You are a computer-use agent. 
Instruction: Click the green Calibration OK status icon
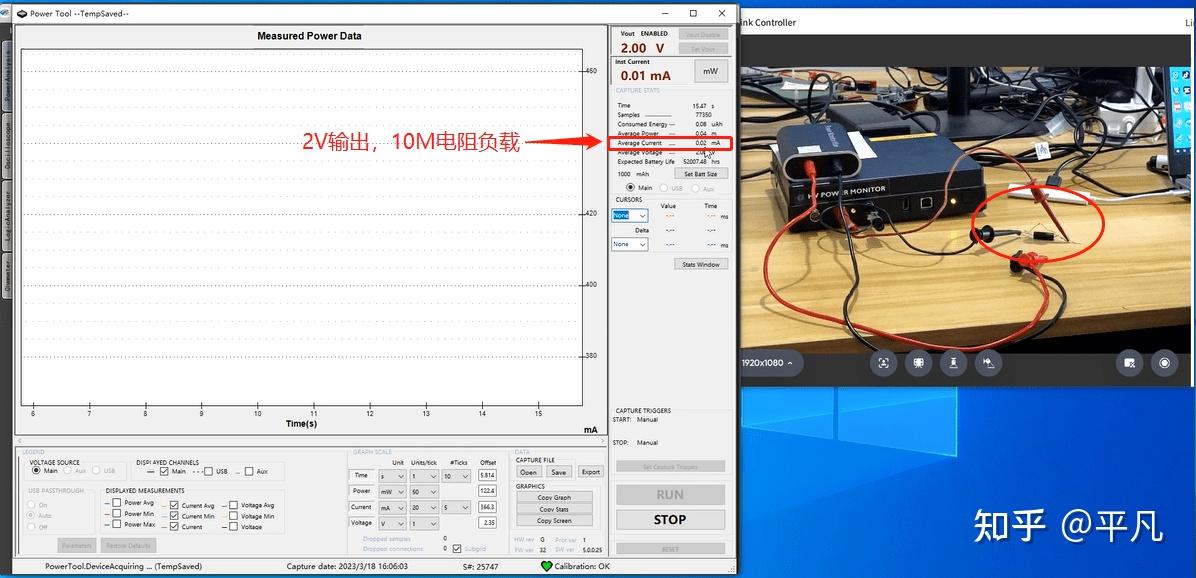(x=545, y=565)
